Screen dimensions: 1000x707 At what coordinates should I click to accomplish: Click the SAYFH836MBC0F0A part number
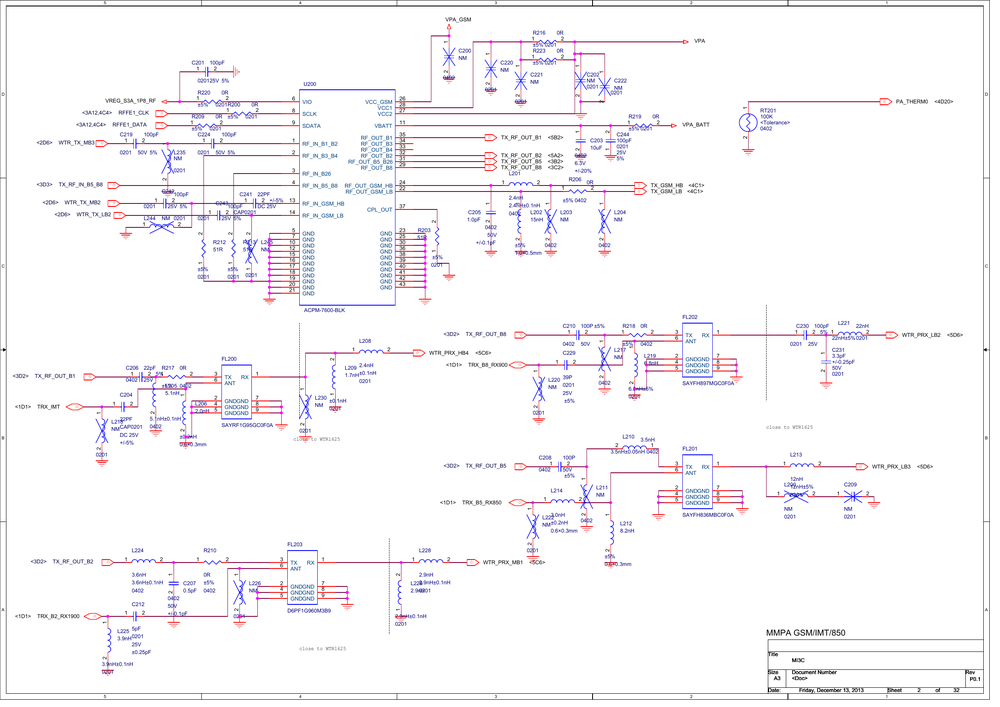tap(707, 514)
